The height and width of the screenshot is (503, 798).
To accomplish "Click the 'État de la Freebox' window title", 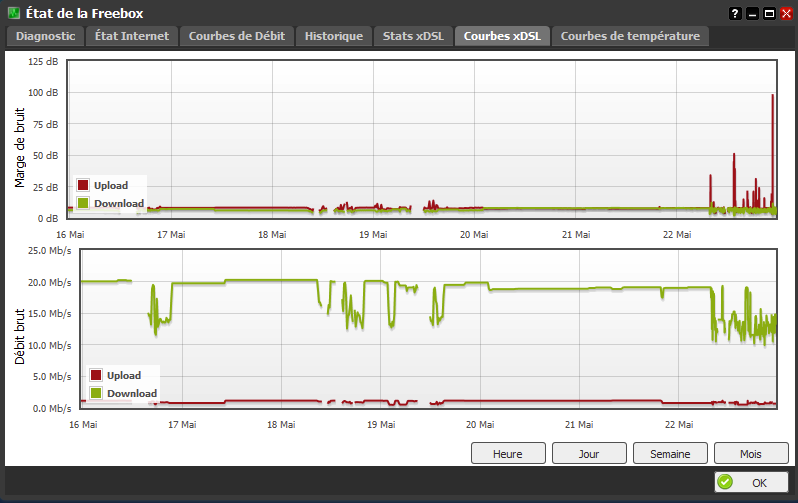I will (84, 13).
